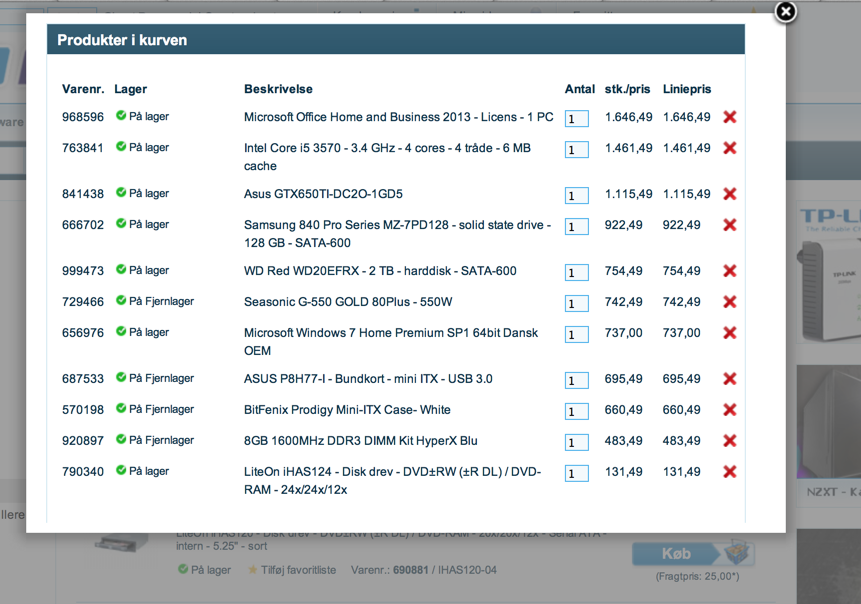Click the Antal column header

[580, 89]
